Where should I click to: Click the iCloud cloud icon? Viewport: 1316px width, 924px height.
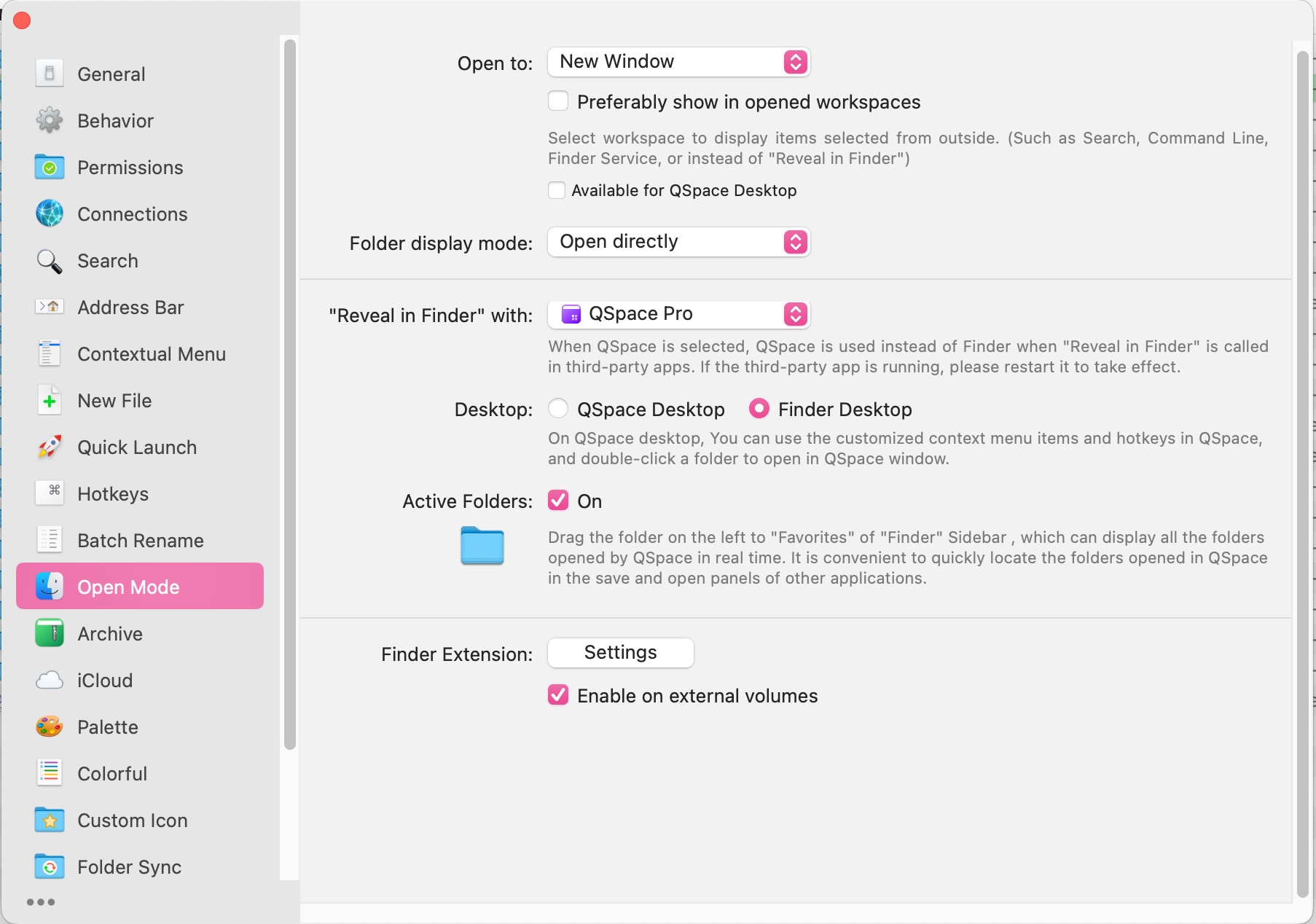[50, 681]
